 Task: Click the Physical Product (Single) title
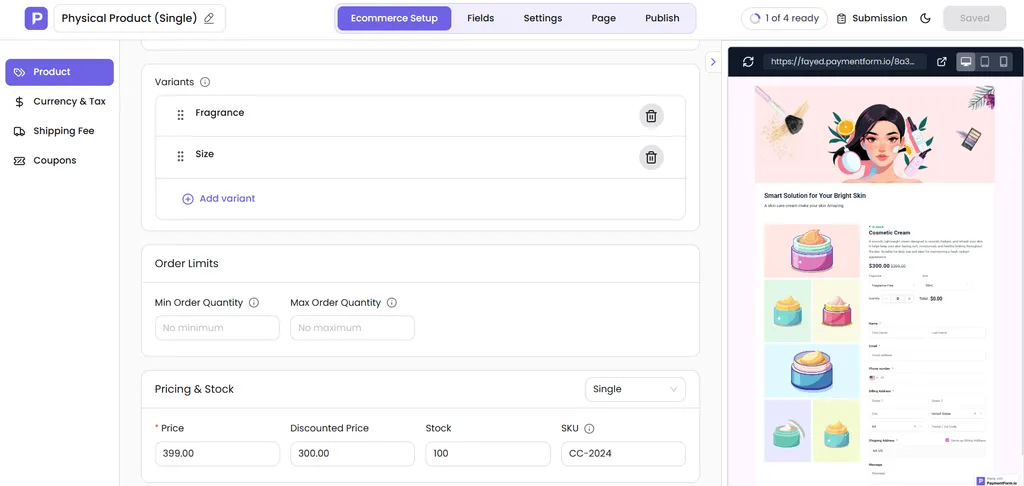[x=129, y=18]
